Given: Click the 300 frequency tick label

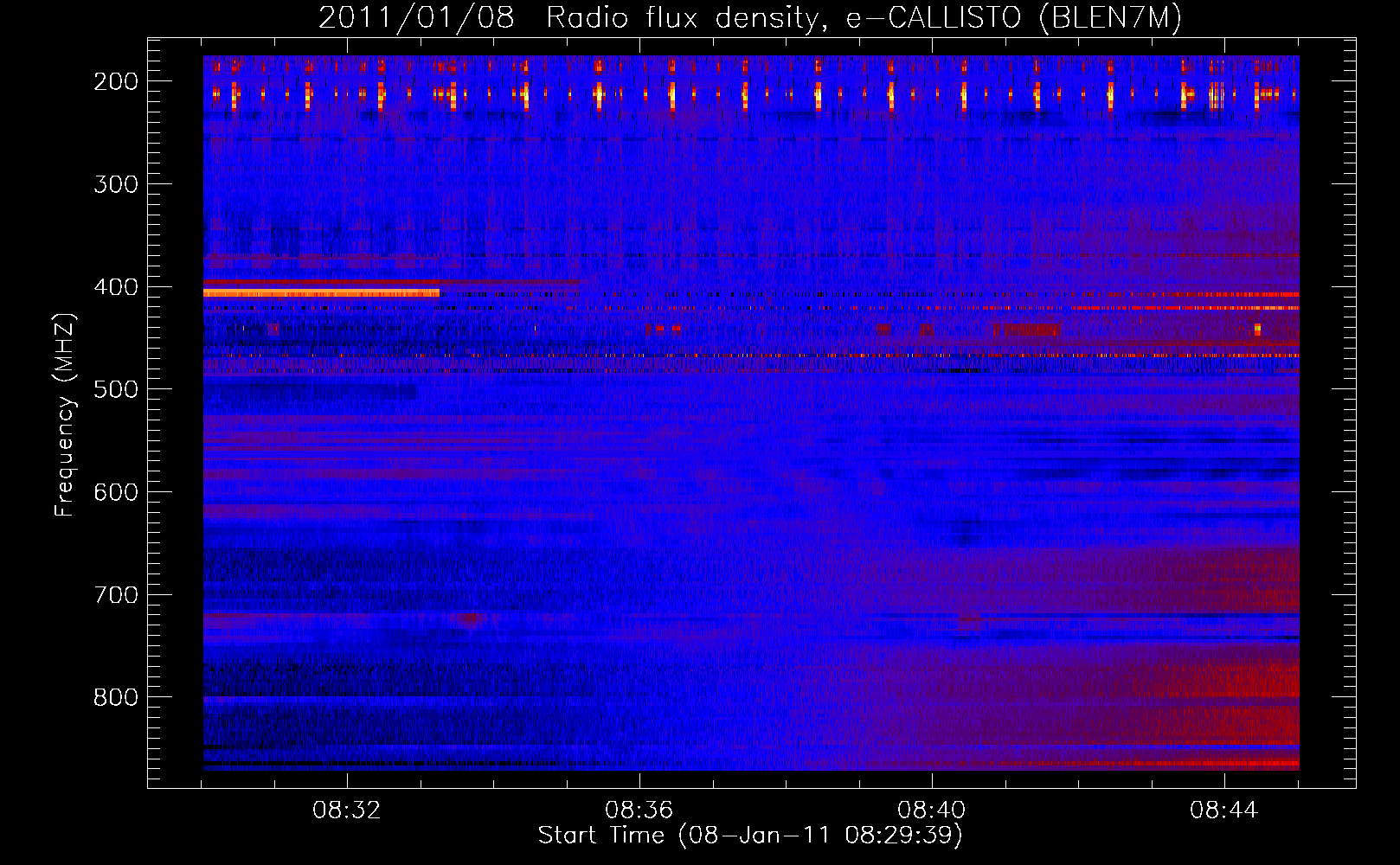Looking at the screenshot, I should click(116, 184).
